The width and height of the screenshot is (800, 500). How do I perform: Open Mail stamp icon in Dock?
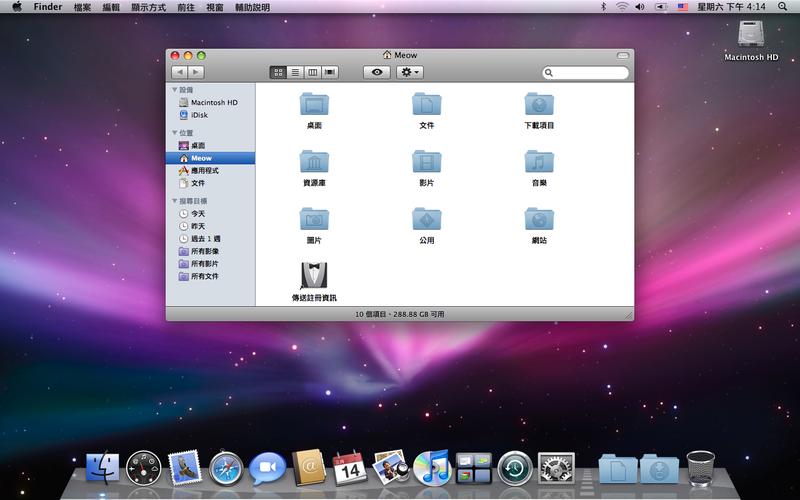click(185, 467)
